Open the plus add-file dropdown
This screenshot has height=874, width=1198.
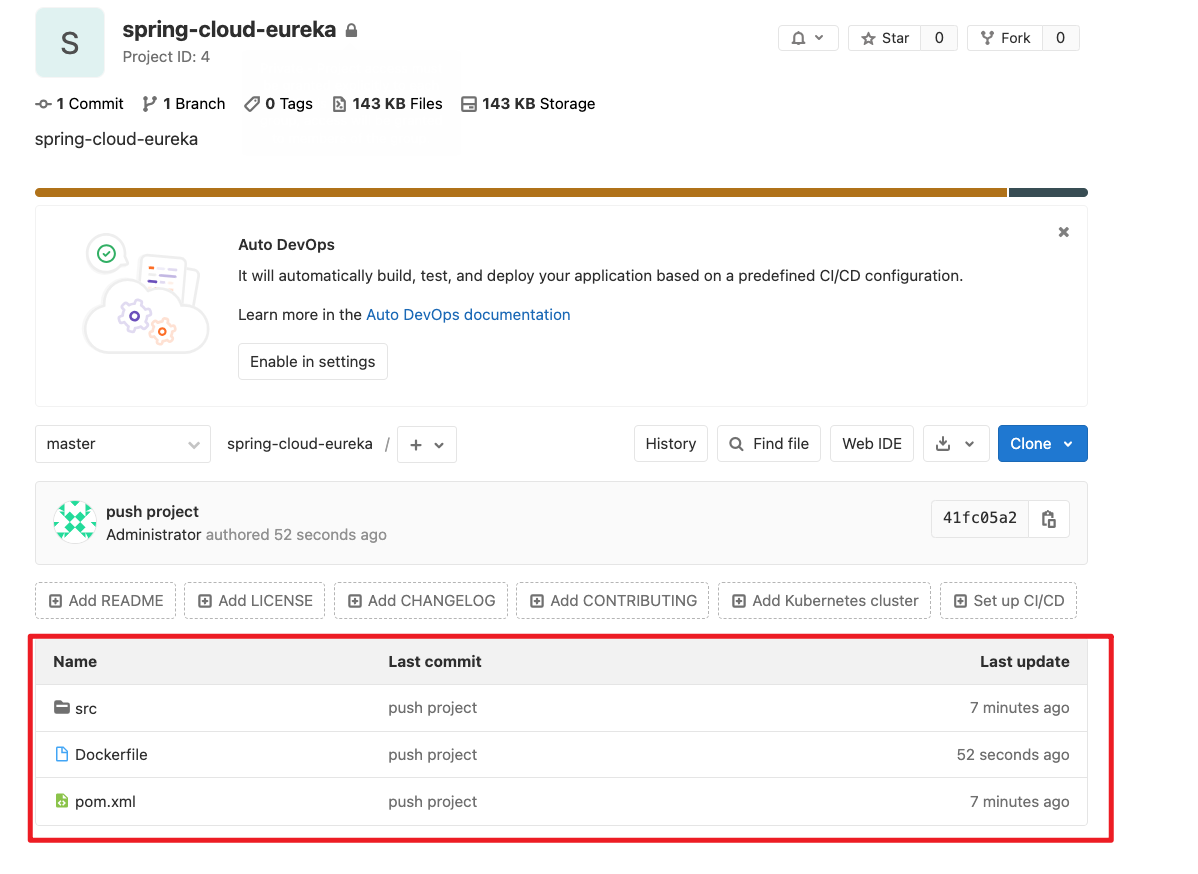[427, 445]
